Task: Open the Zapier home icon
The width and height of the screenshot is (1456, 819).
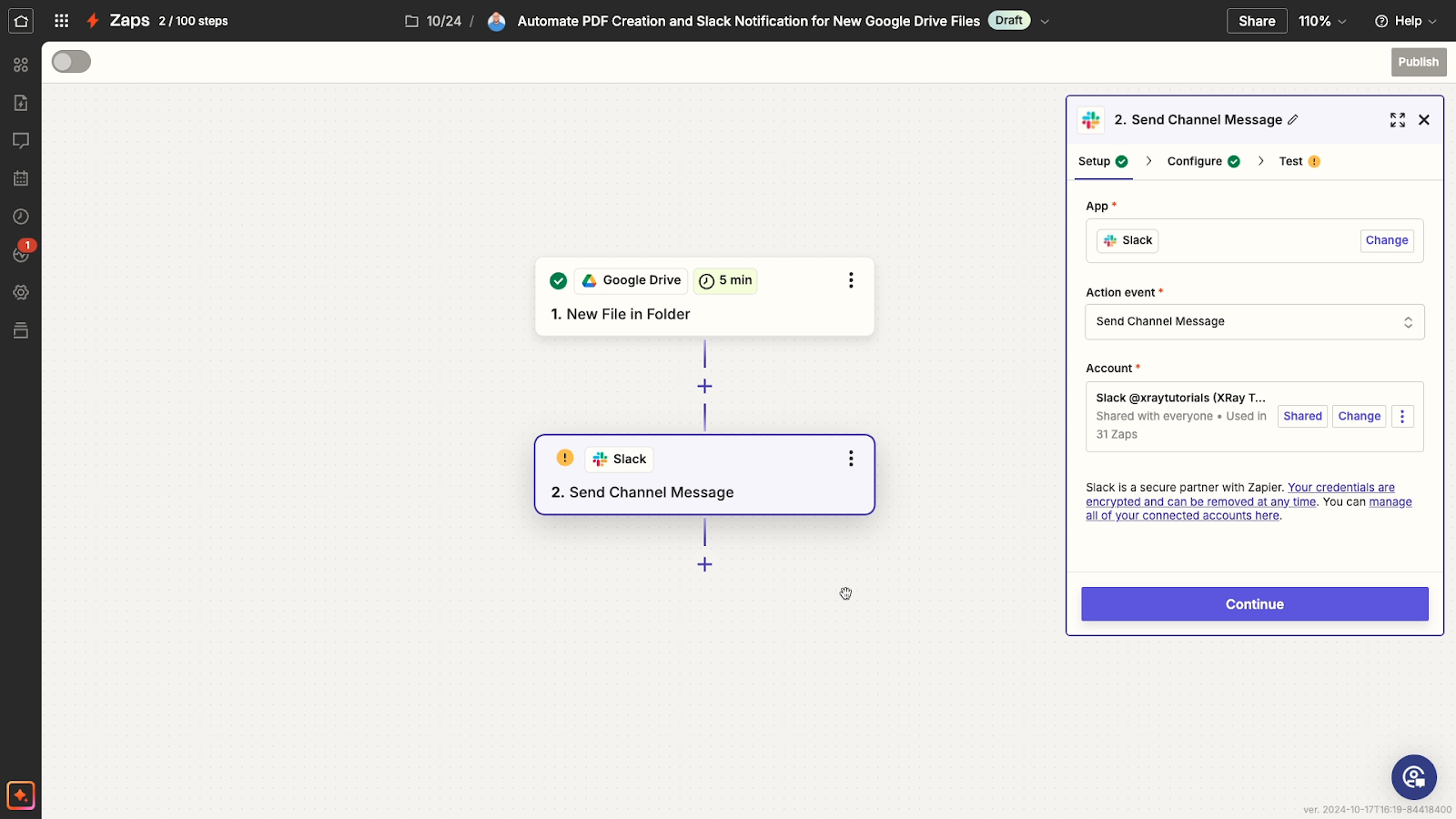Action: click(x=21, y=21)
